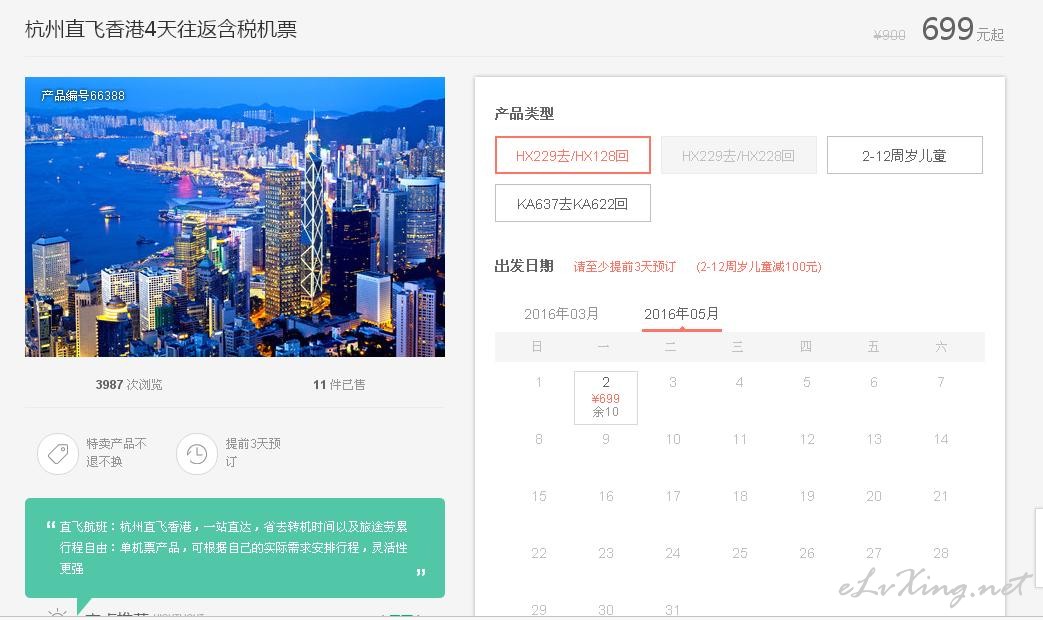Image resolution: width=1043 pixels, height=620 pixels.
Task: Click date 18 in the May calendar
Action: point(740,496)
